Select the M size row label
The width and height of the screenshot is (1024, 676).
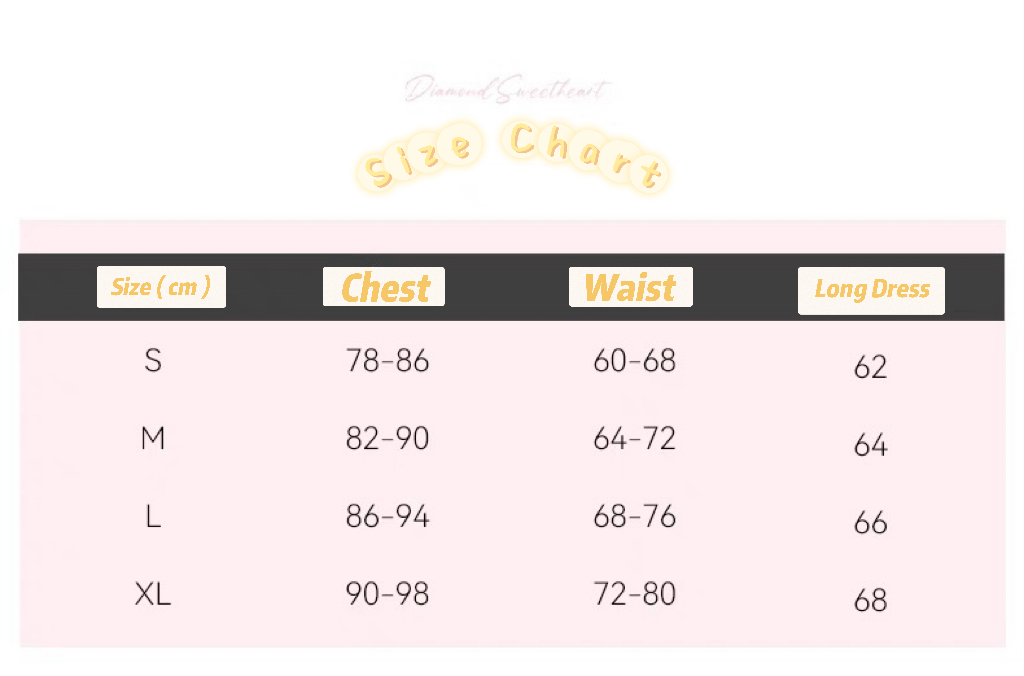click(x=153, y=438)
